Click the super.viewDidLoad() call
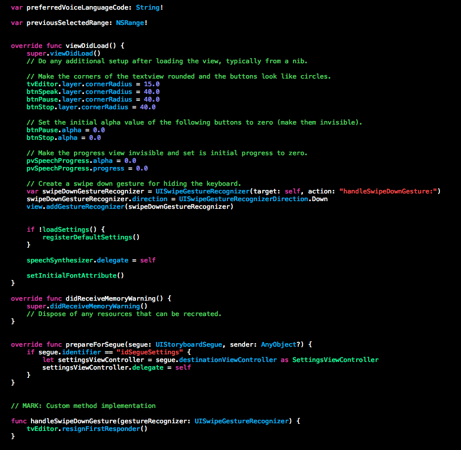The height and width of the screenshot is (450, 461). [63, 53]
